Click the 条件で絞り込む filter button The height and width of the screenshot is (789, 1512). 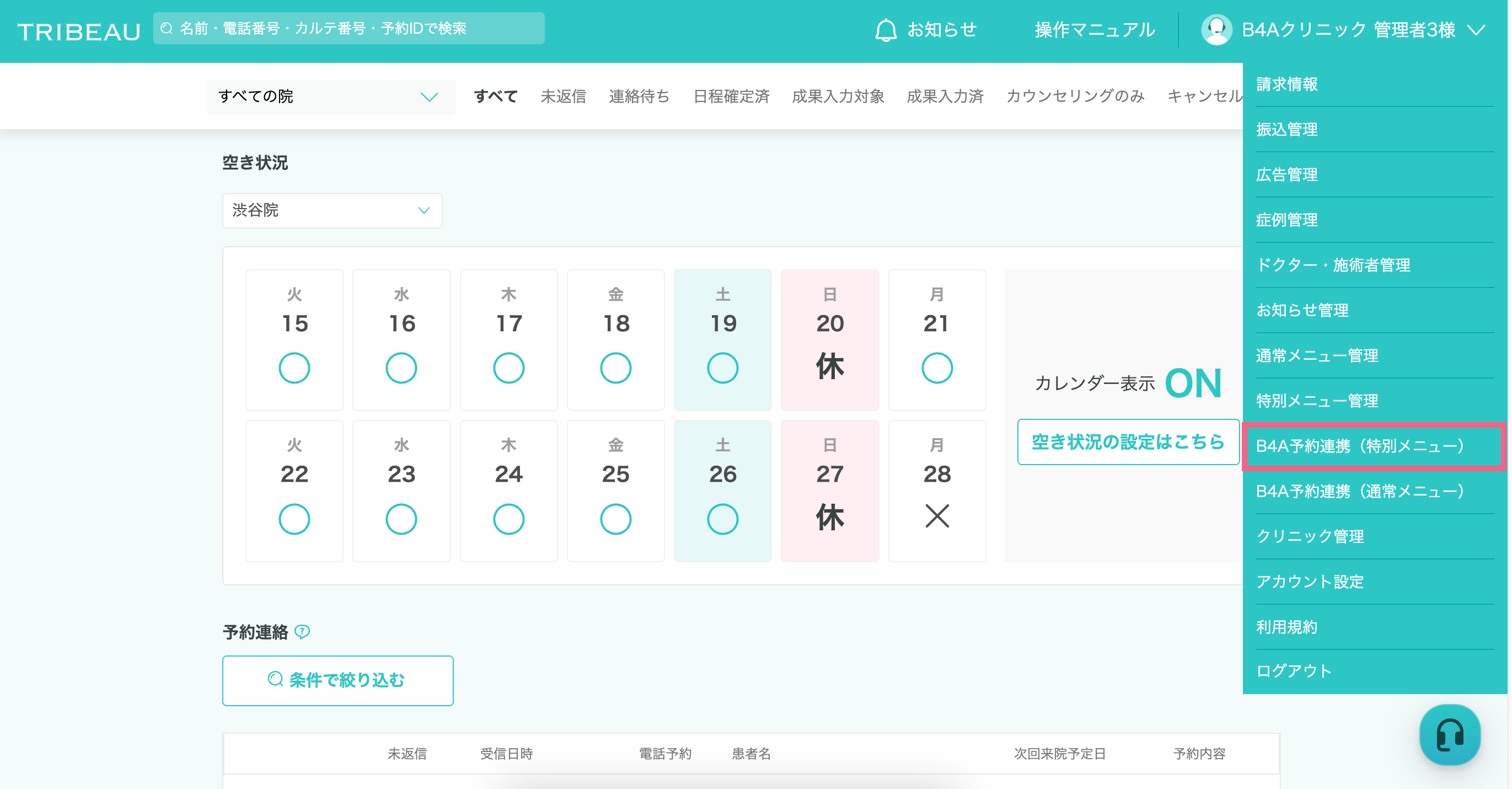[337, 680]
